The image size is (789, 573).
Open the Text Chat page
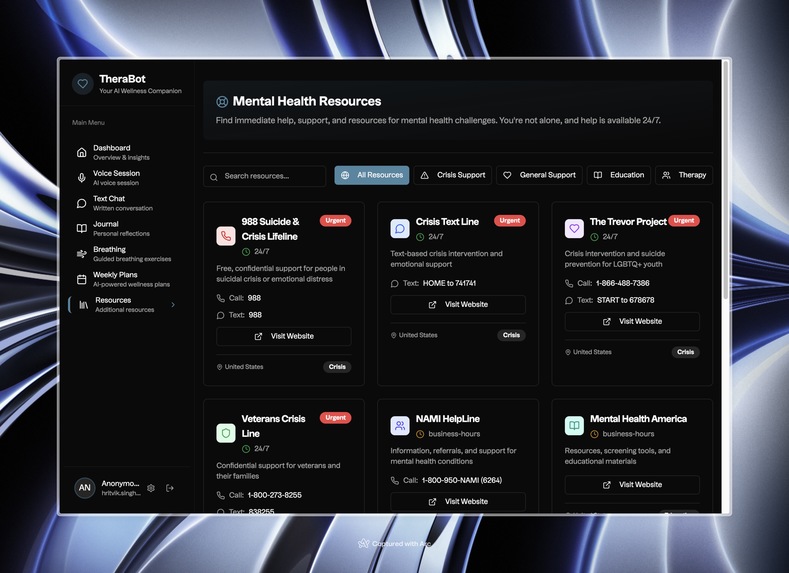point(121,203)
